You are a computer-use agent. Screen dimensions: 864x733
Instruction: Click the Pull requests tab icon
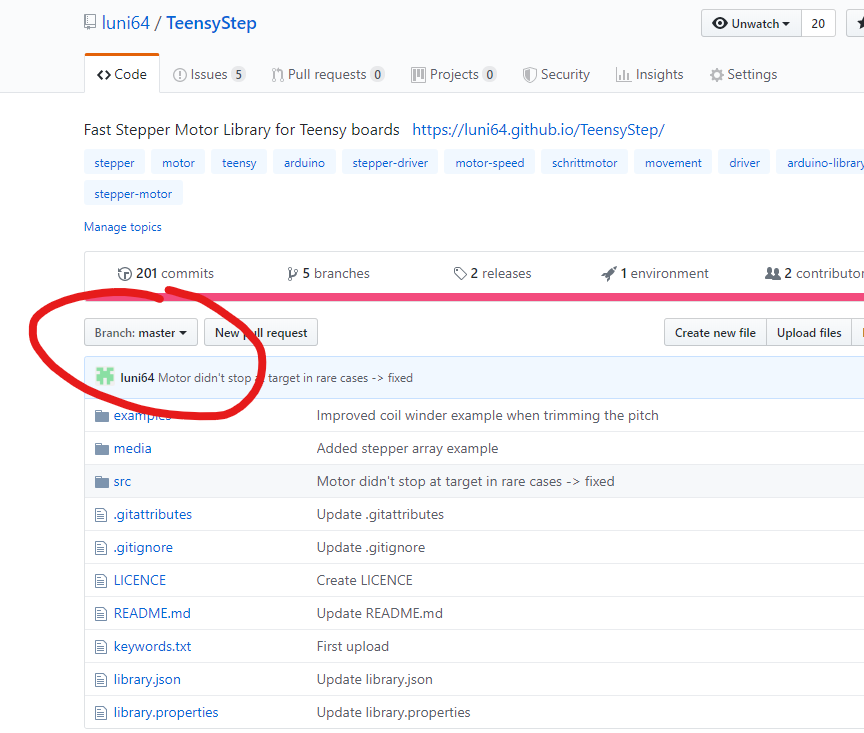278,75
